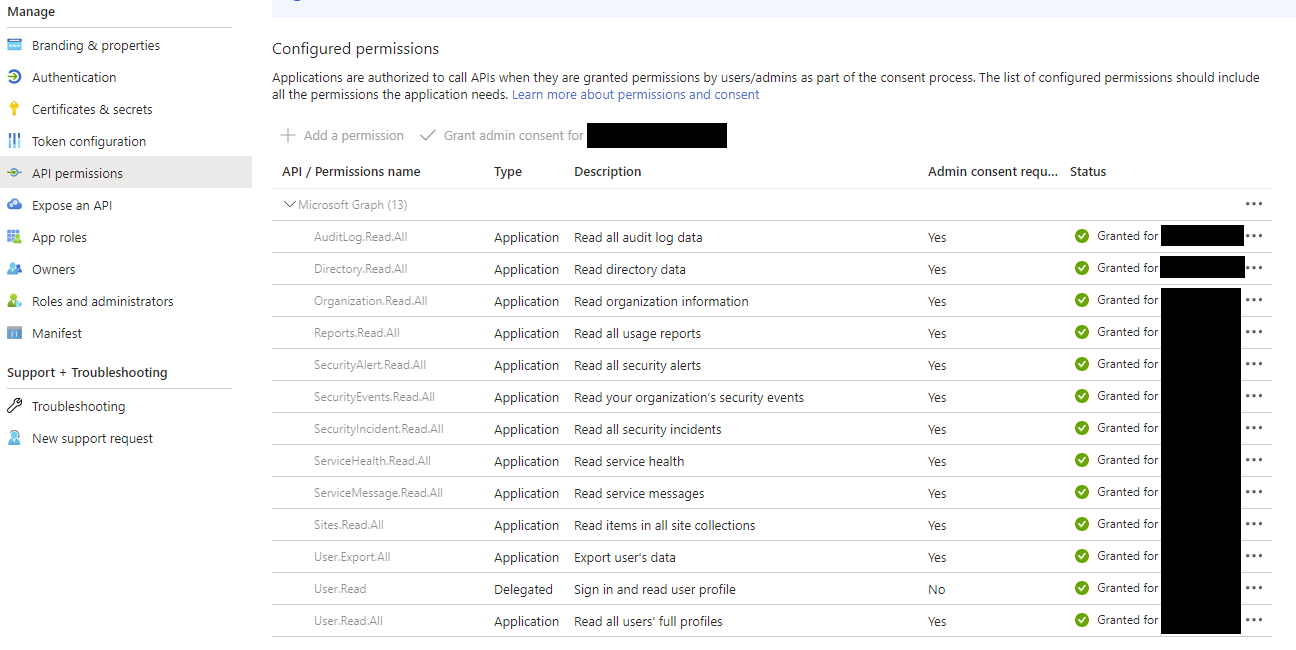
Task: Open ellipsis menu for Reports.Read.All
Action: click(1254, 332)
